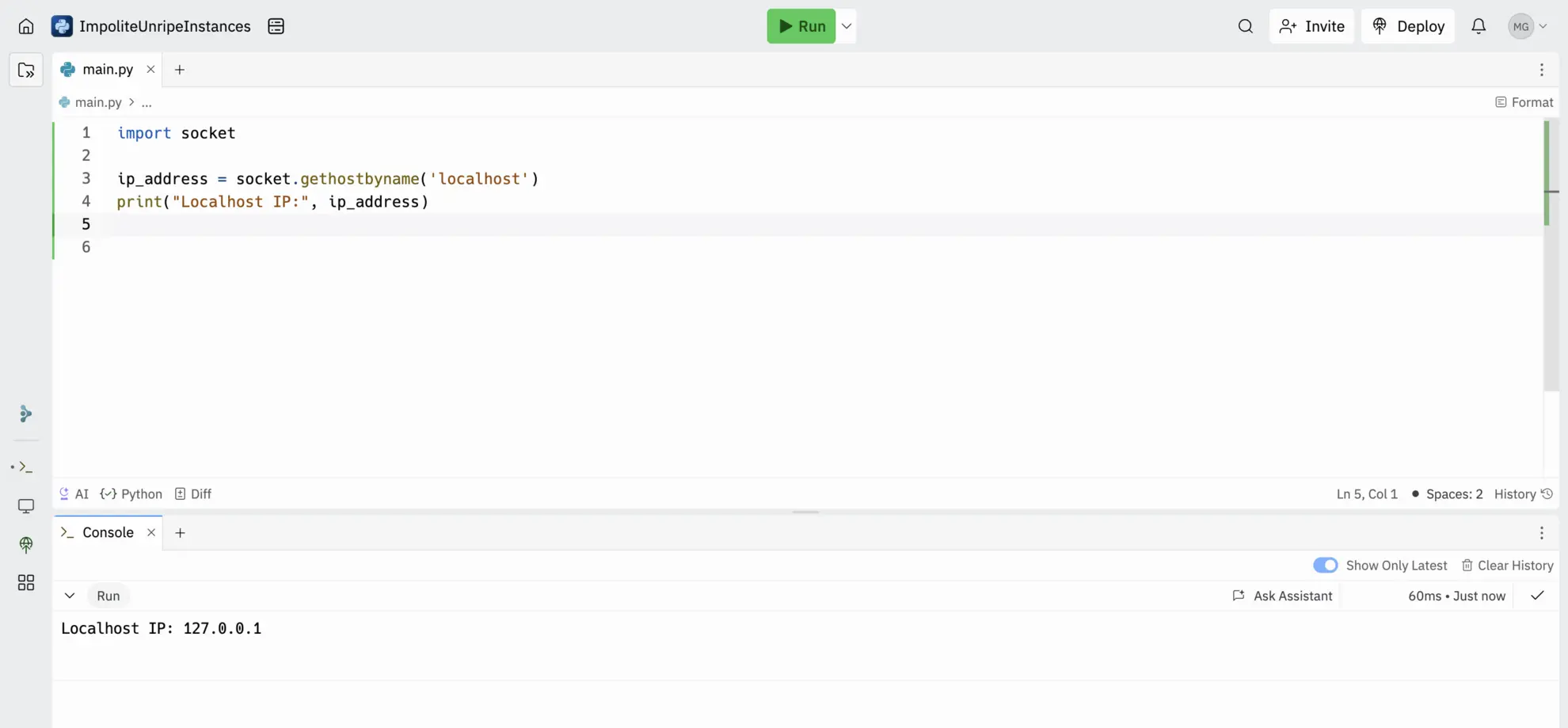The width and height of the screenshot is (1568, 728).
Task: Click line number 6 in gutter
Action: click(86, 247)
